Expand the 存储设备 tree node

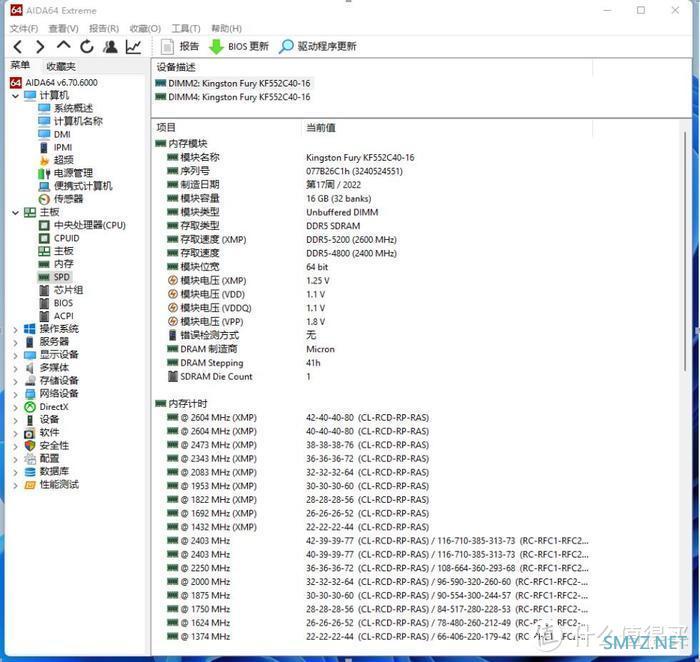coord(16,382)
